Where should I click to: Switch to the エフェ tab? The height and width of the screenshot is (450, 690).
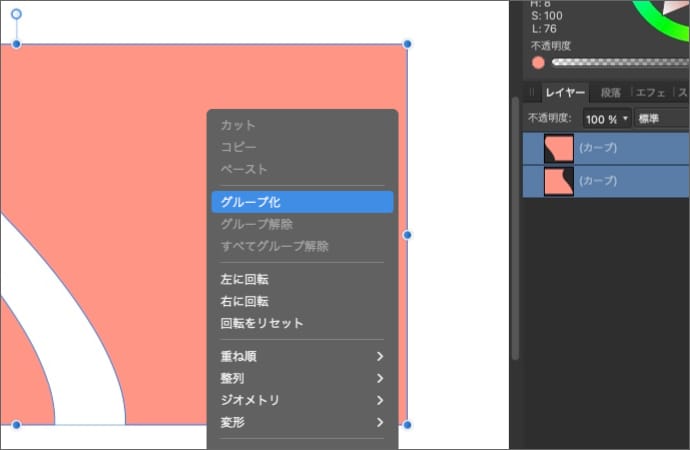point(650,93)
